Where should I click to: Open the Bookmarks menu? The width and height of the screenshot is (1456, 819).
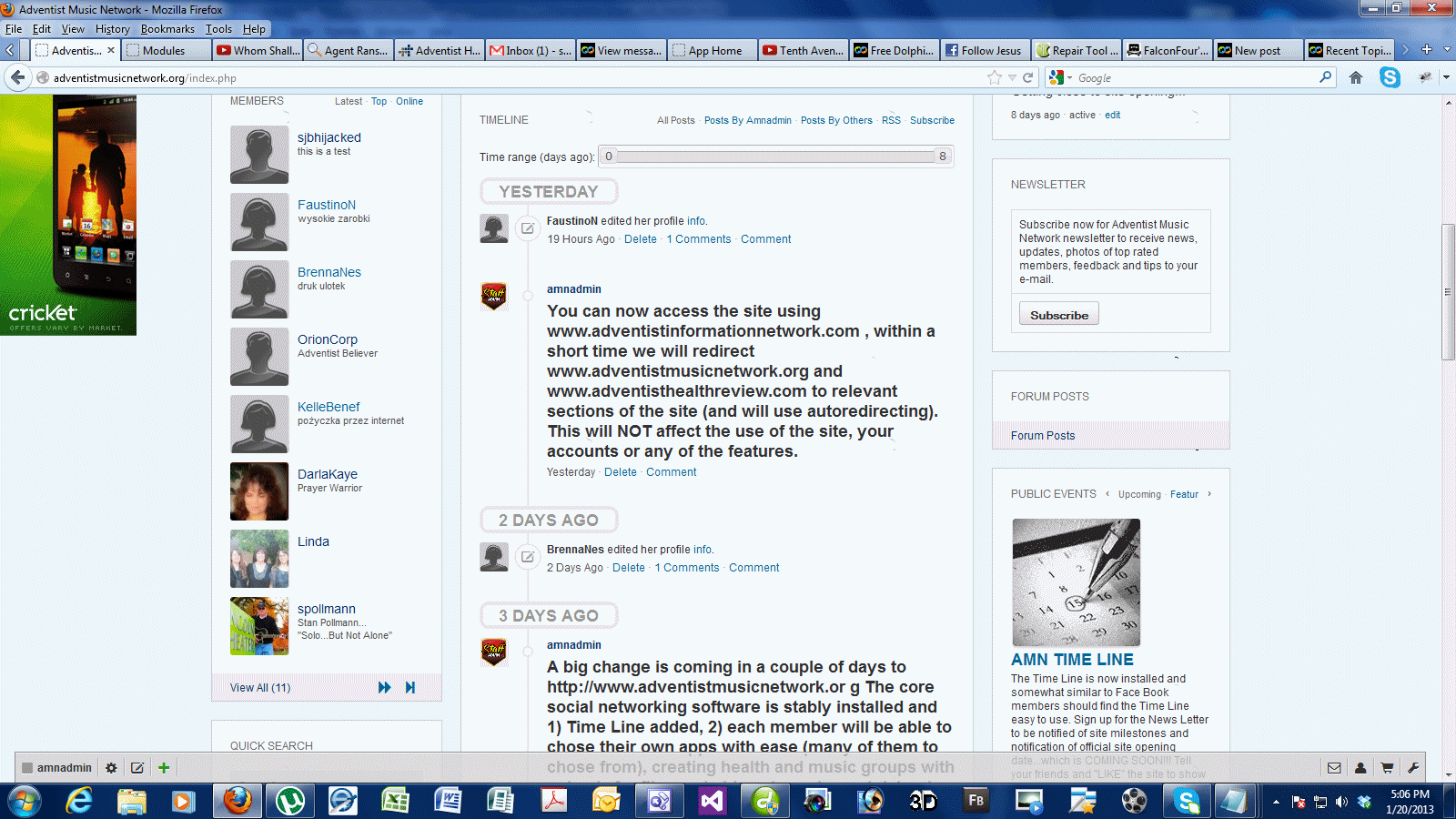pyautogui.click(x=167, y=29)
